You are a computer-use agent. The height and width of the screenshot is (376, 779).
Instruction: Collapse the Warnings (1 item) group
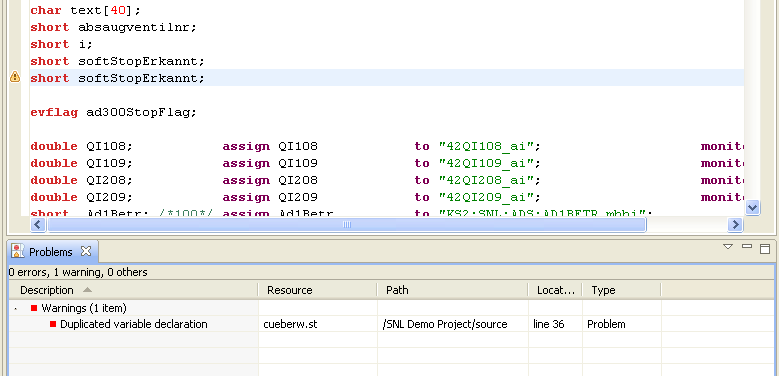coord(15,308)
